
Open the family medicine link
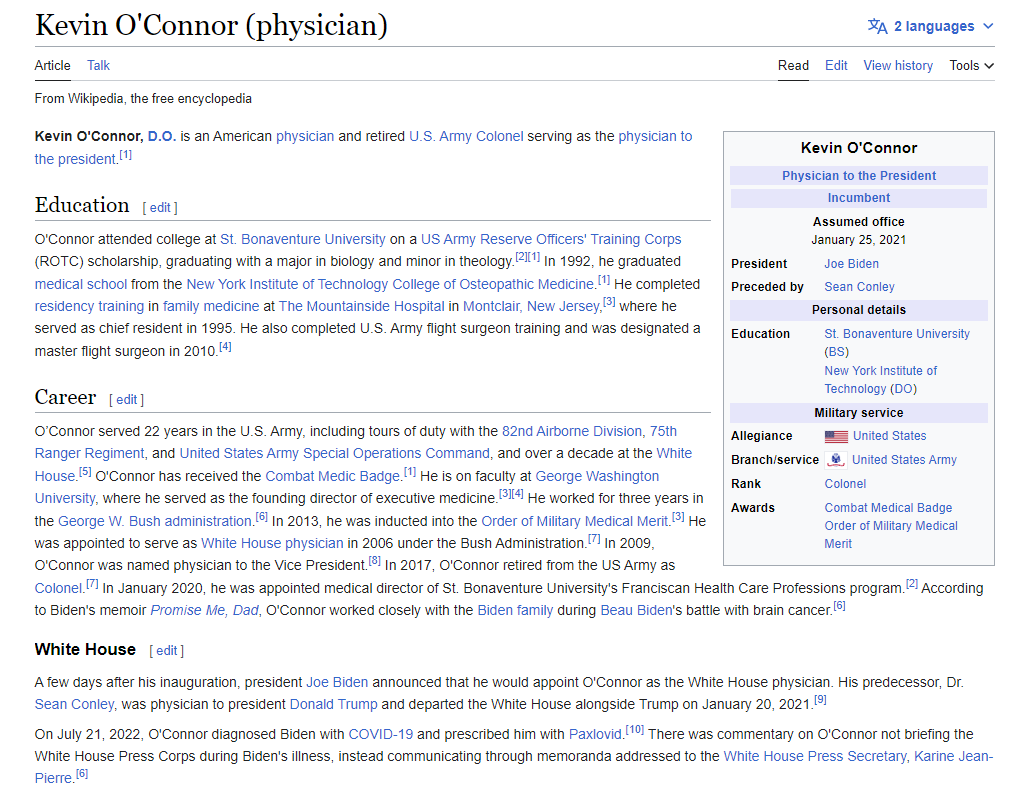[211, 306]
